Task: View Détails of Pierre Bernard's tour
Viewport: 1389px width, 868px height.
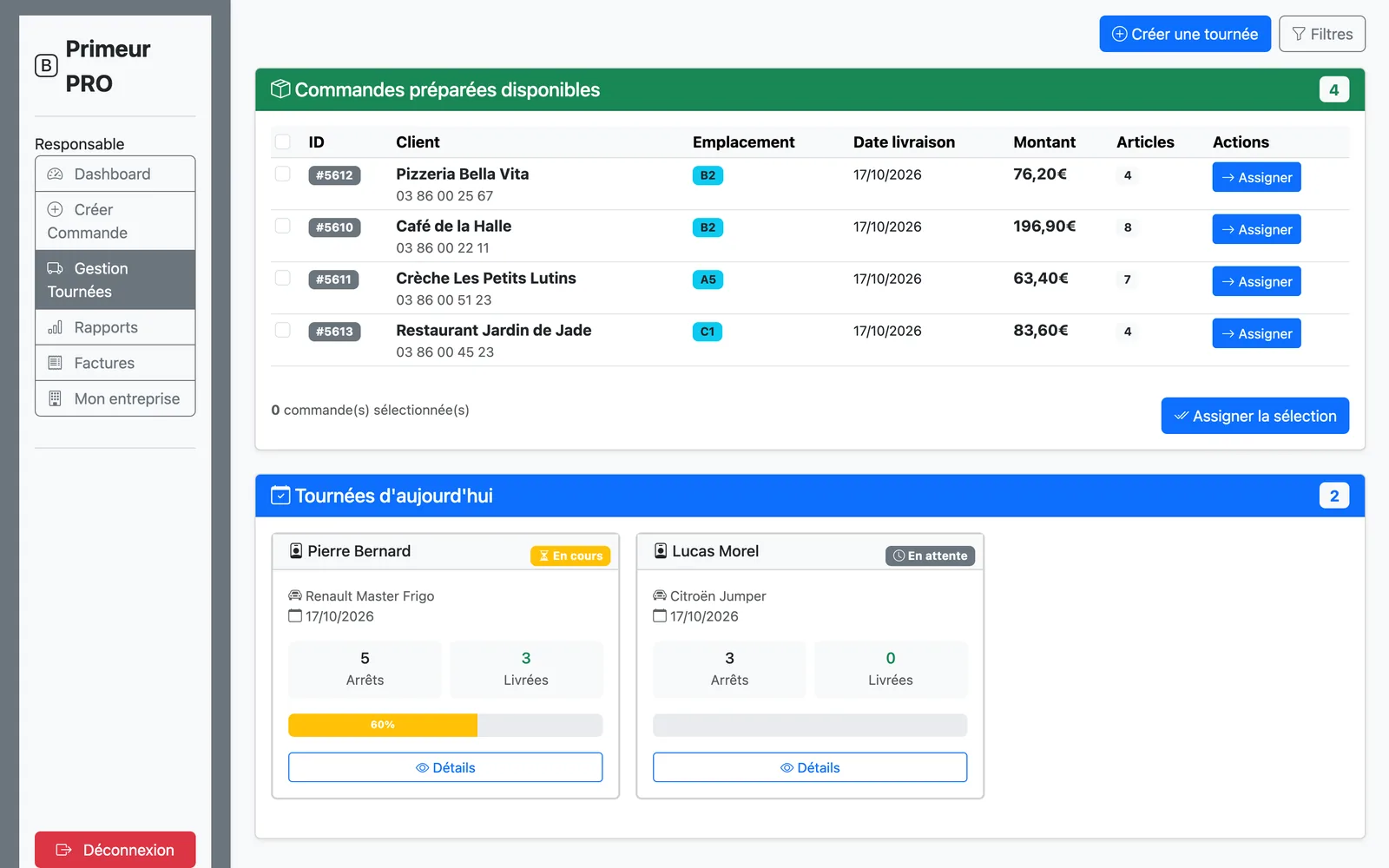Action: coord(445,767)
